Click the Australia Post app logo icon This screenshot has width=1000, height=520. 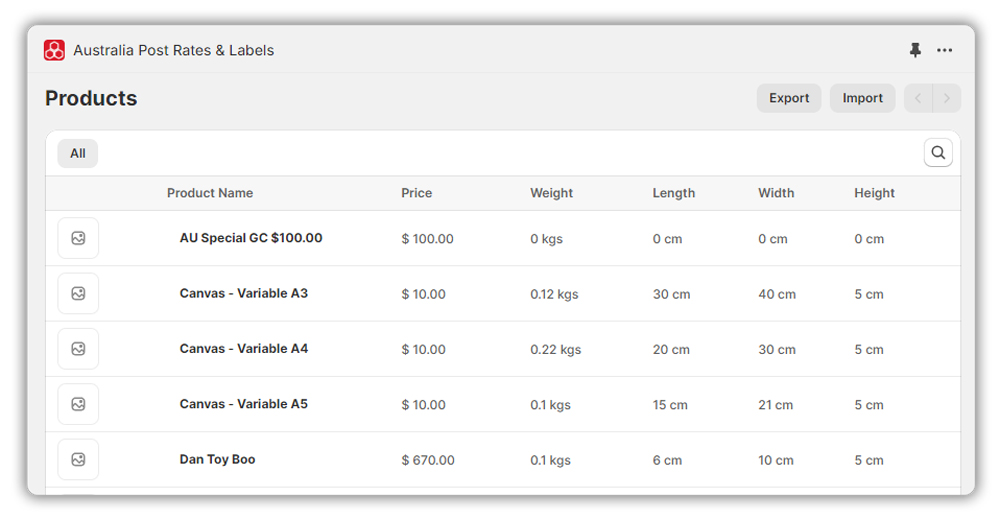[54, 50]
